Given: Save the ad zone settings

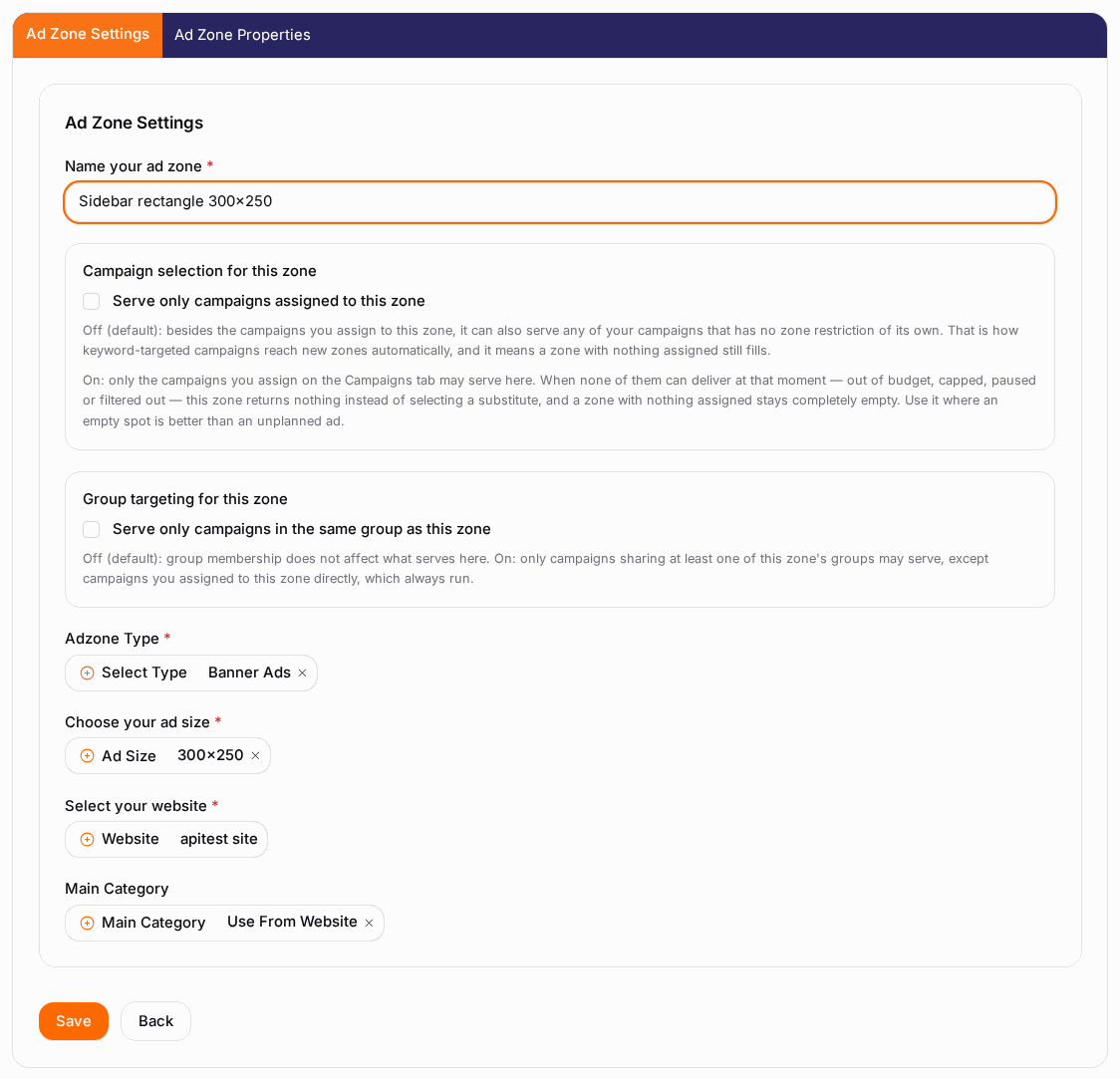Looking at the screenshot, I should [74, 1021].
